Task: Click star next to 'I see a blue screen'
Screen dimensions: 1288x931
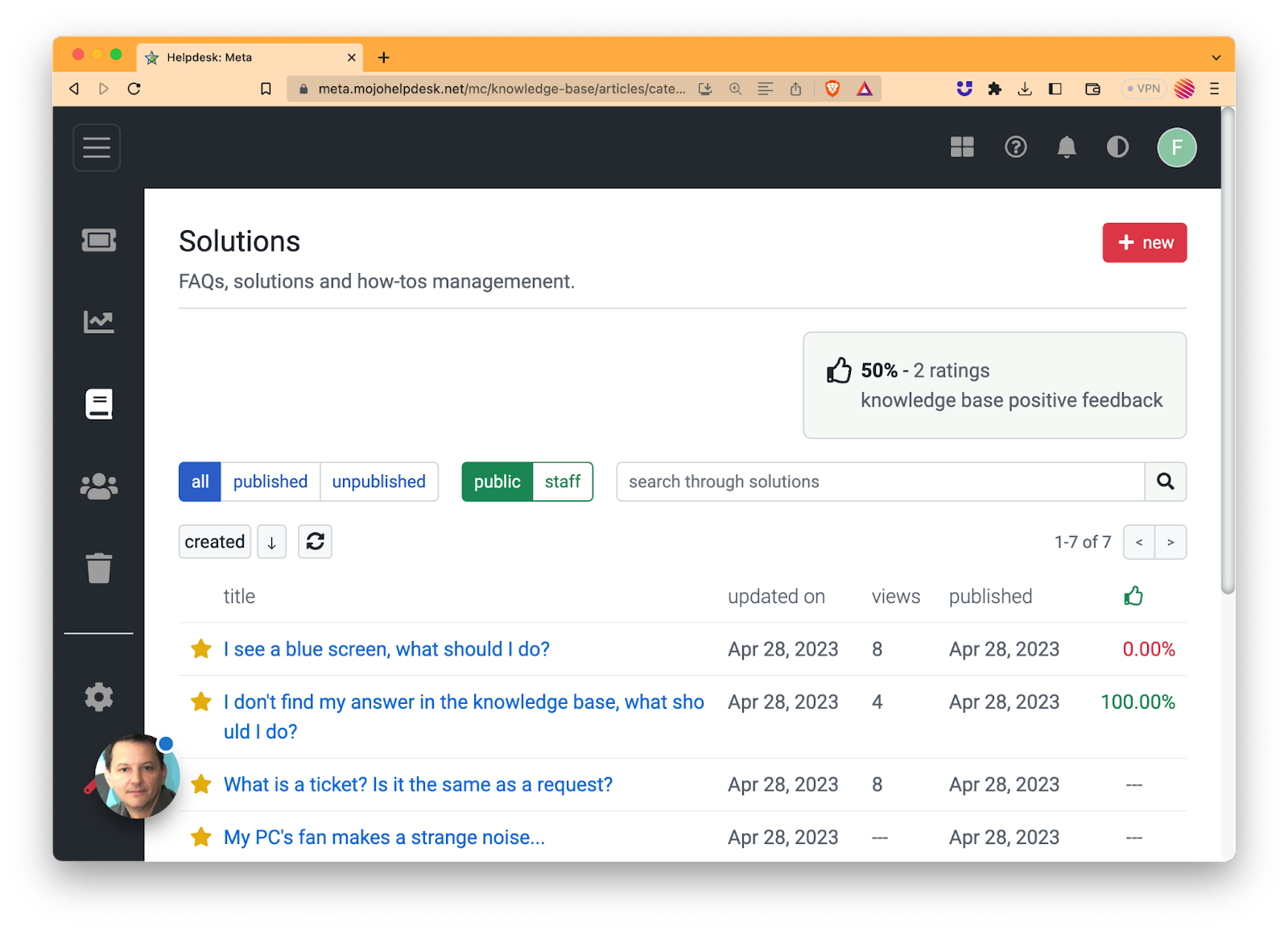Action: (x=201, y=648)
